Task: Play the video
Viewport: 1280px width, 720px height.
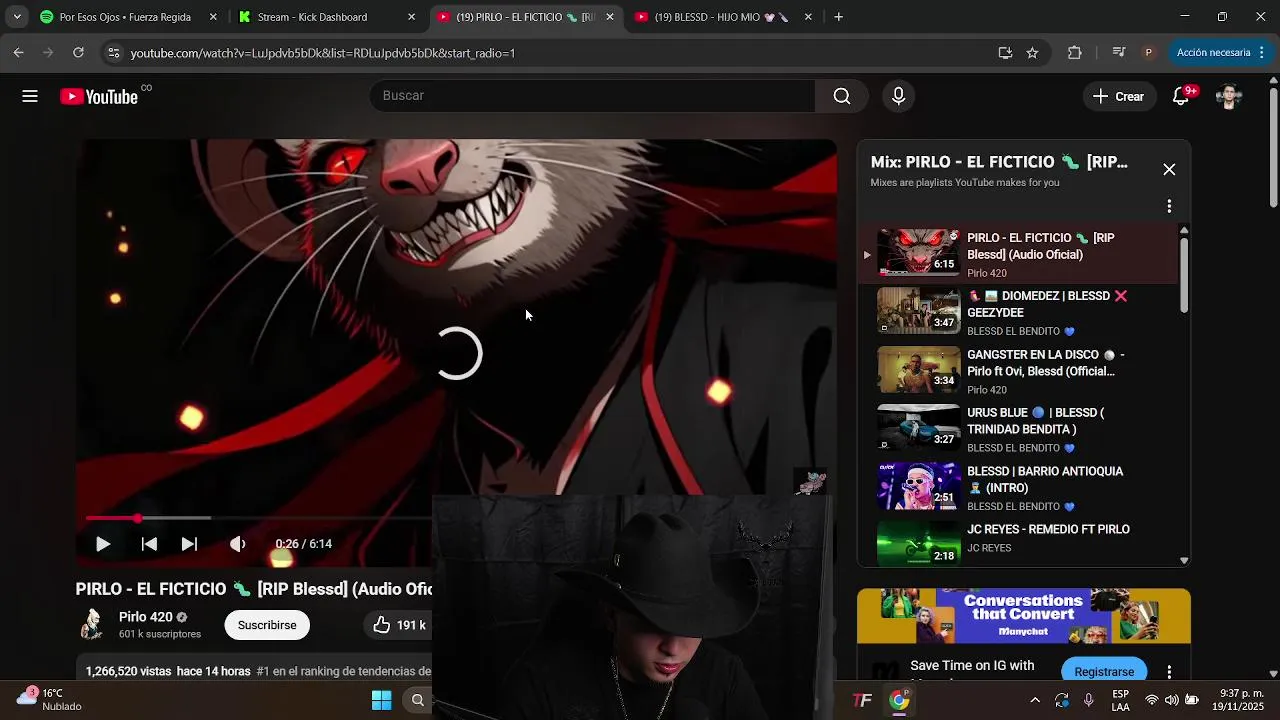Action: (102, 544)
